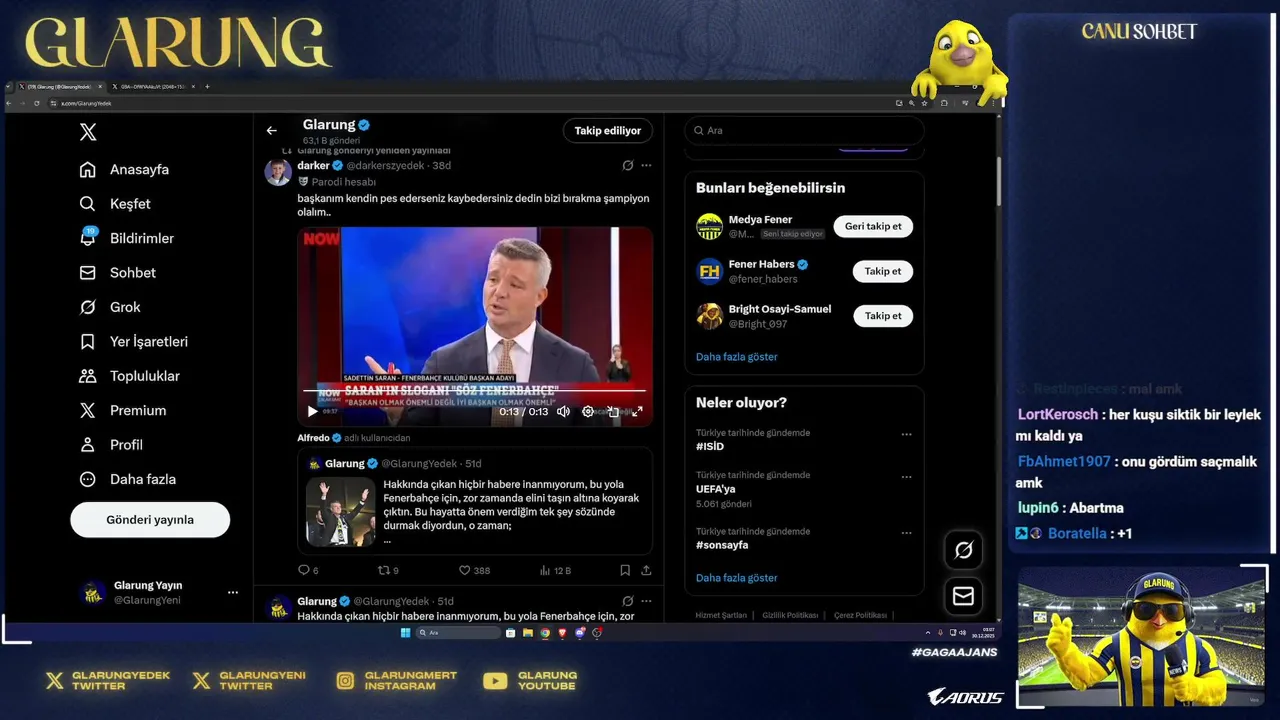The image size is (1280, 720).
Task: Click Daha fazla göster under suggestions
Action: 736,357
